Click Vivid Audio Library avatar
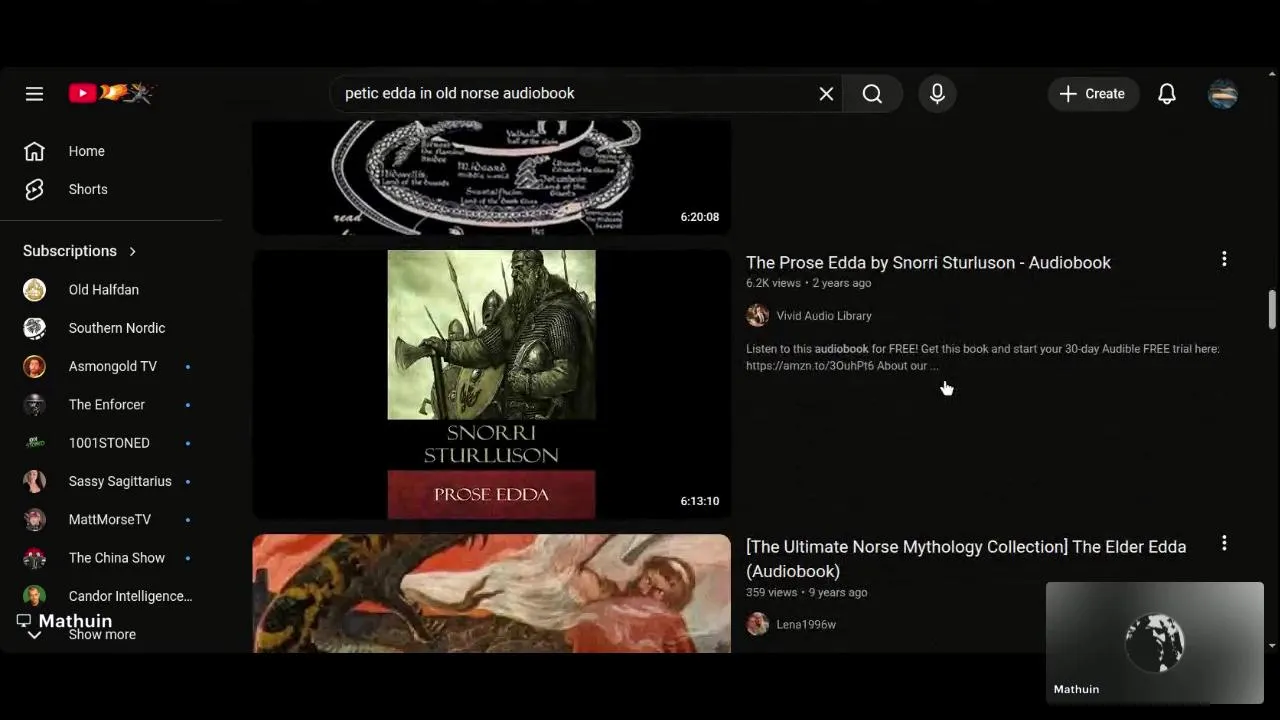1280x720 pixels. click(x=757, y=316)
